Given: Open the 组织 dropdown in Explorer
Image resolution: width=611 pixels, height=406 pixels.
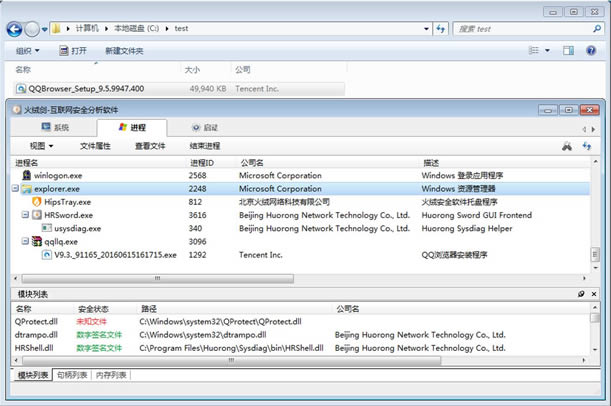Looking at the screenshot, I should click(28, 50).
